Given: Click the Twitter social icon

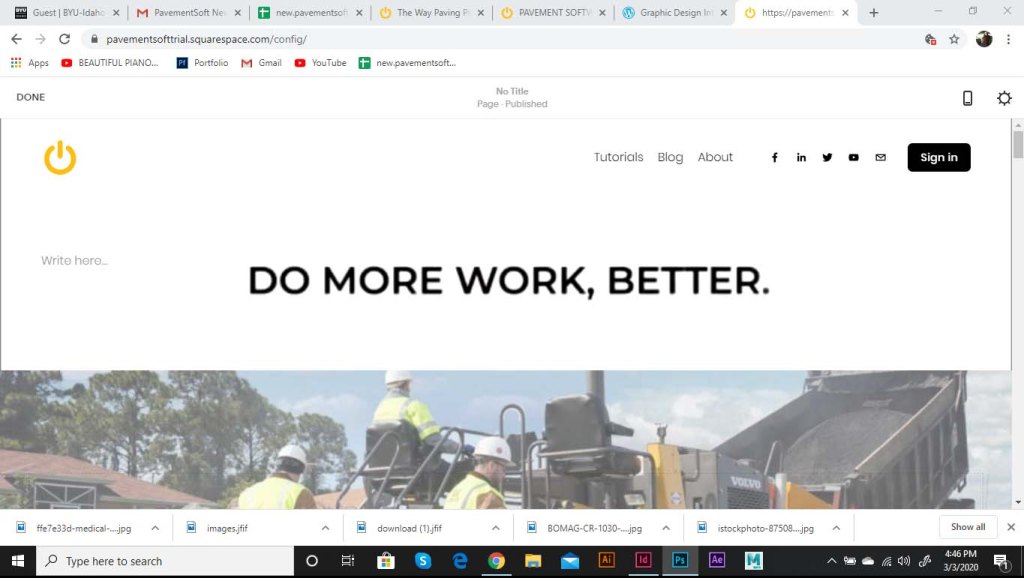Looking at the screenshot, I should 827,158.
